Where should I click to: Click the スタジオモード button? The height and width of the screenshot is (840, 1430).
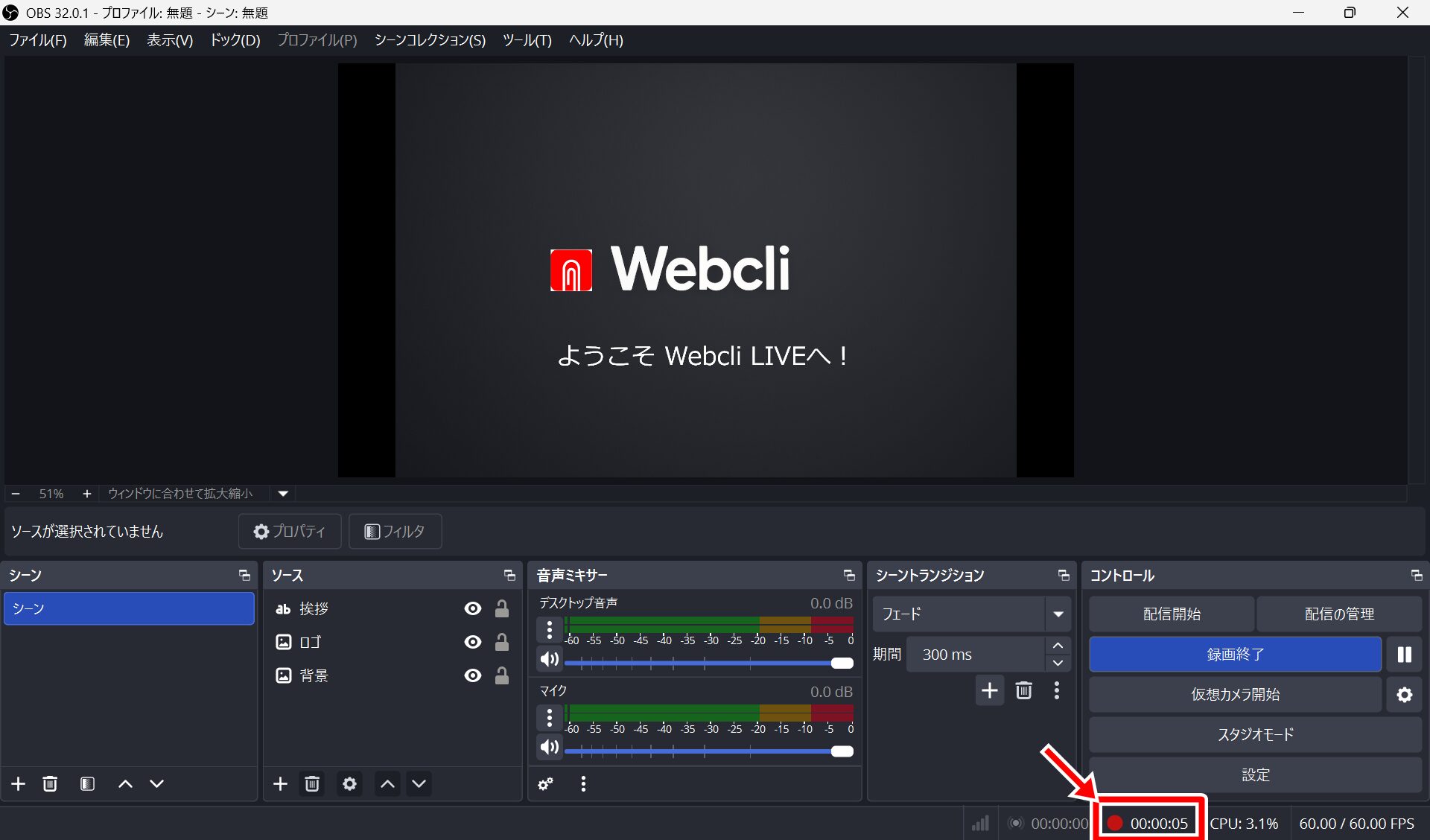[x=1255, y=735]
